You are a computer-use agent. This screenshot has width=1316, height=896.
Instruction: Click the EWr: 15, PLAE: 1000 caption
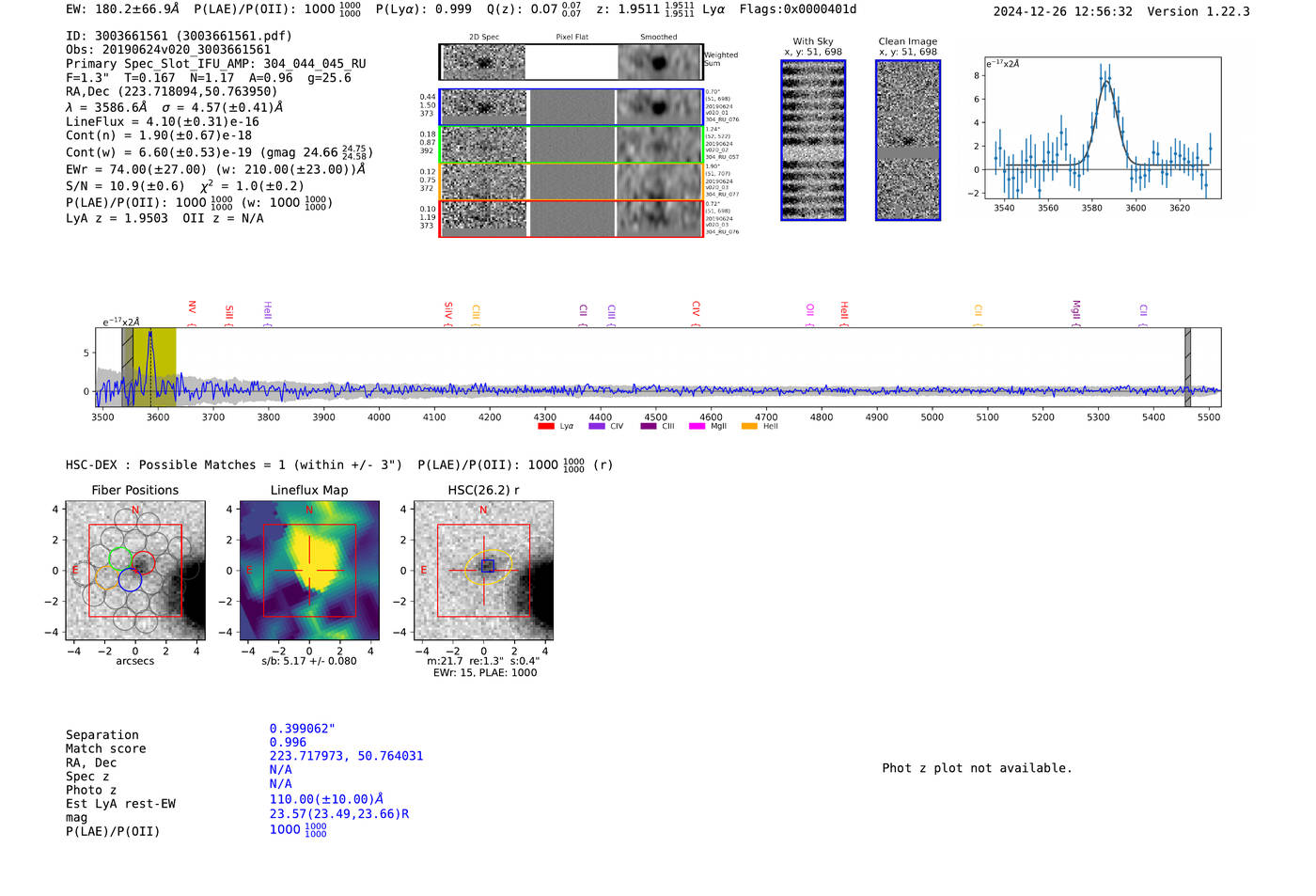[485, 673]
